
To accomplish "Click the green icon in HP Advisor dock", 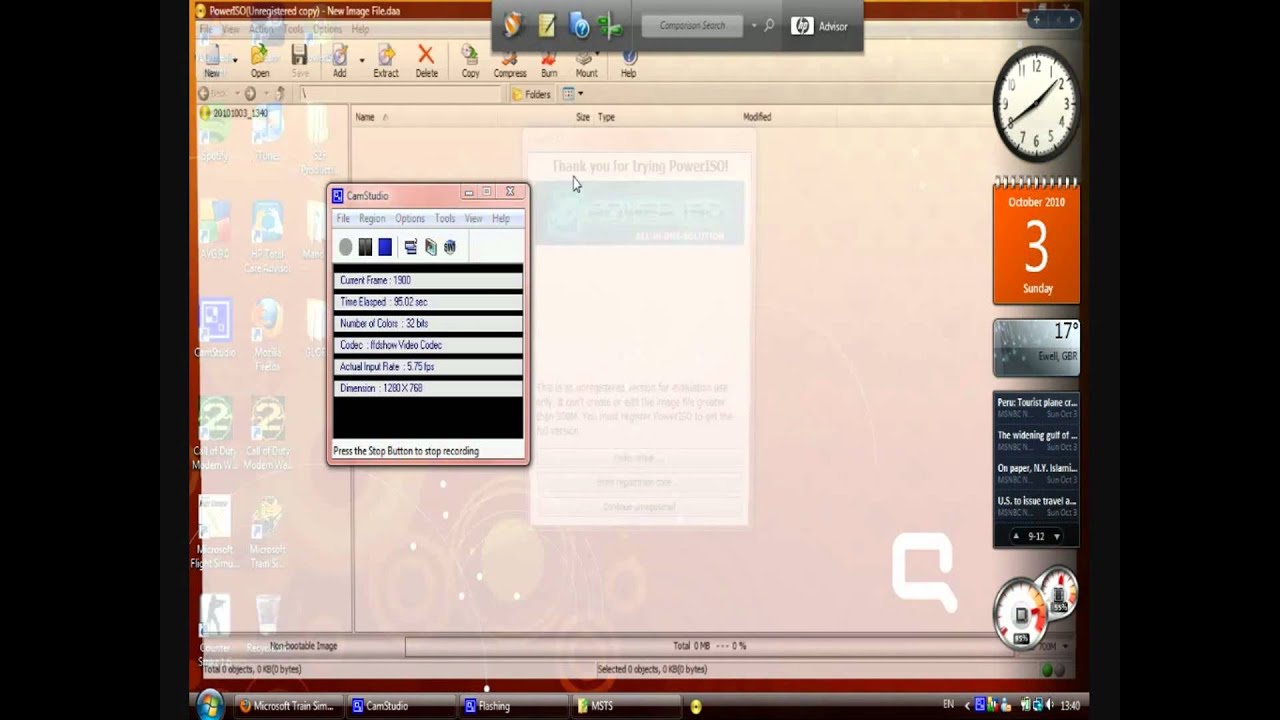I will click(609, 26).
